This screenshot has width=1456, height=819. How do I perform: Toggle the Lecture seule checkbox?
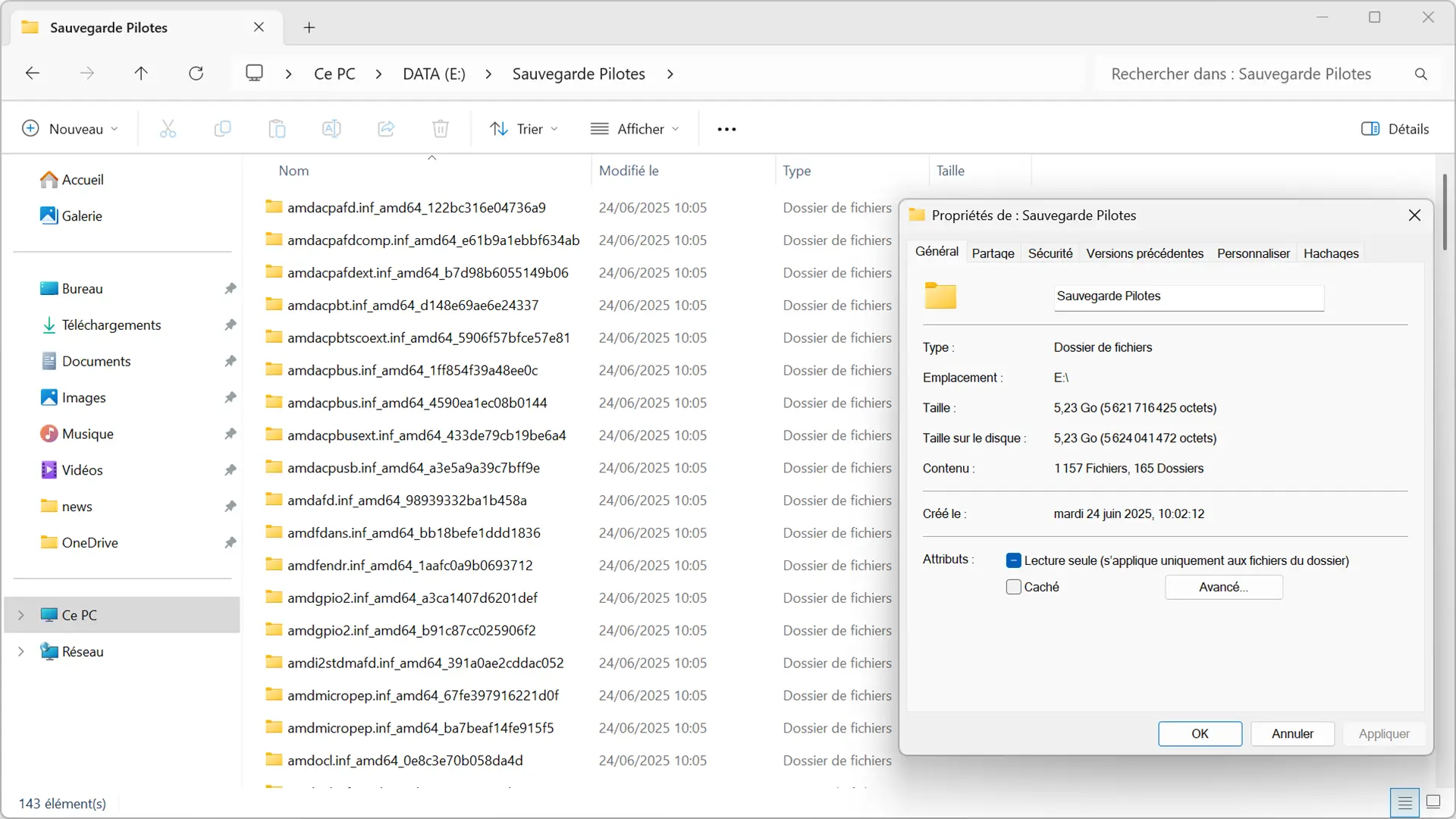(1013, 560)
